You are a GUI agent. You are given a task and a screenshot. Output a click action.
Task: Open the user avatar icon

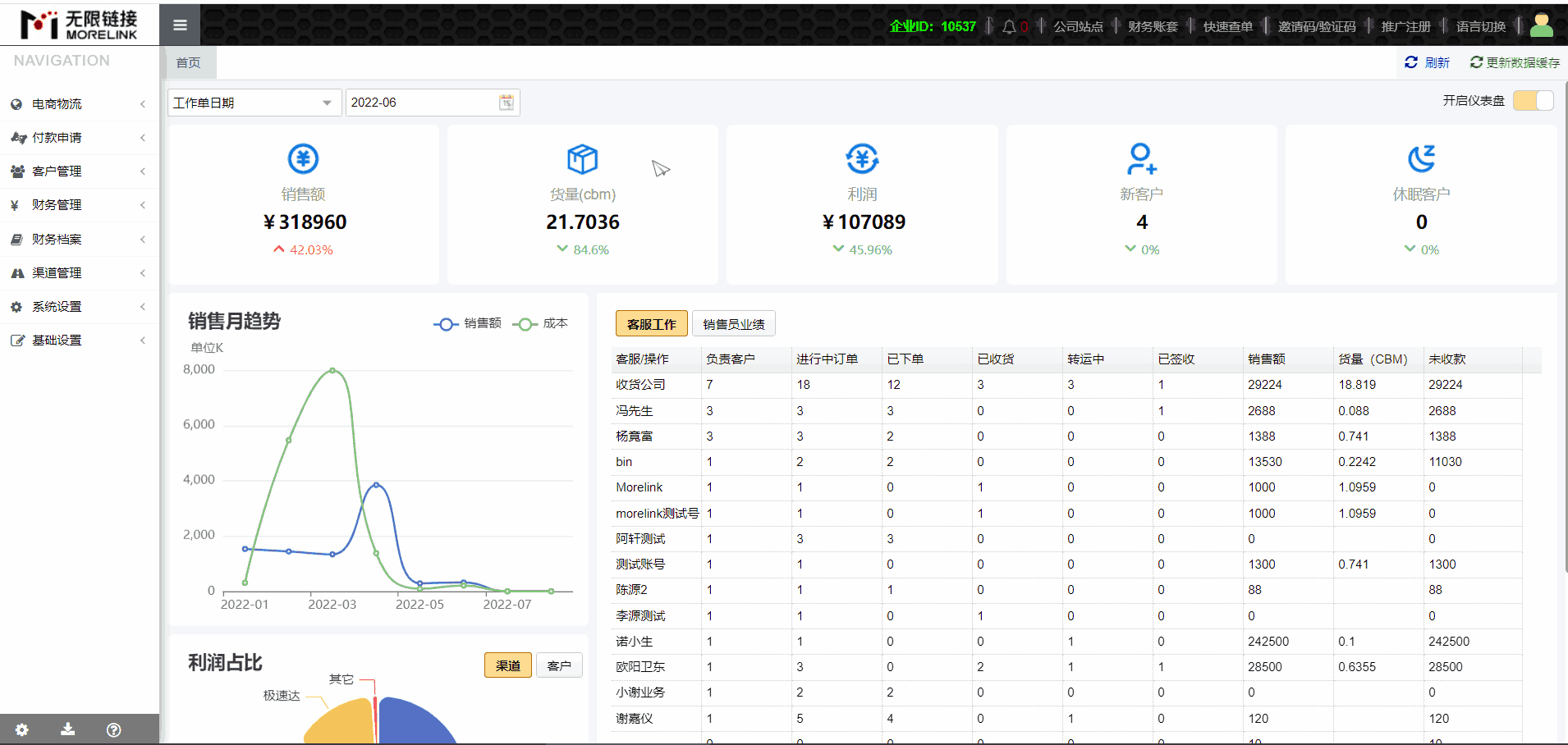[x=1541, y=25]
